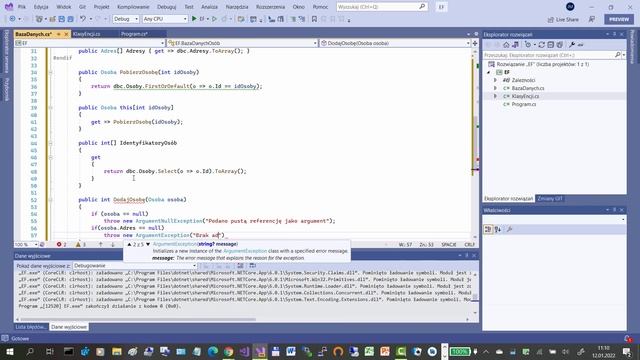640x360 pixels.
Task: Click the red error count indicator
Action: click(61, 244)
